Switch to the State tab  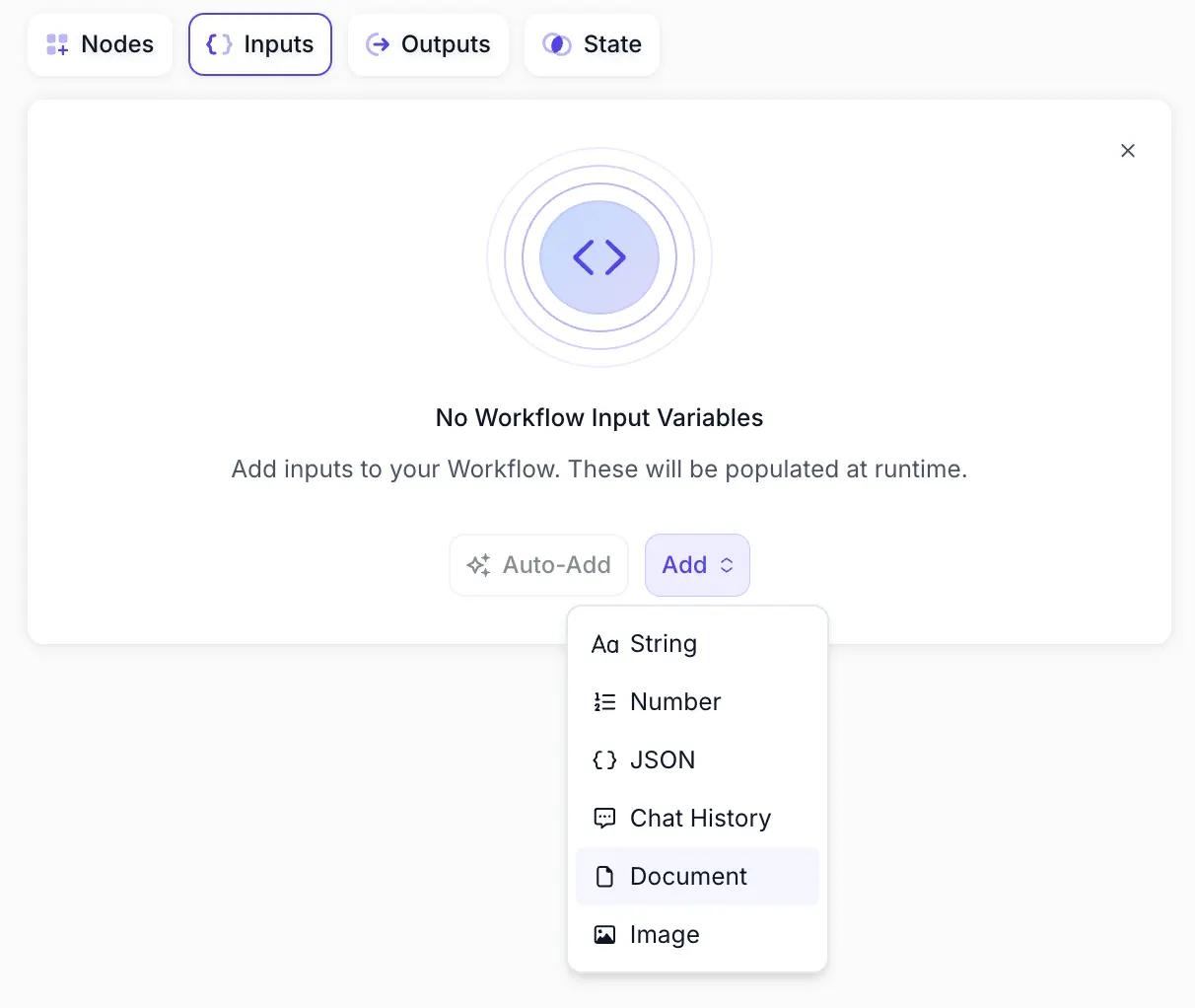(592, 44)
